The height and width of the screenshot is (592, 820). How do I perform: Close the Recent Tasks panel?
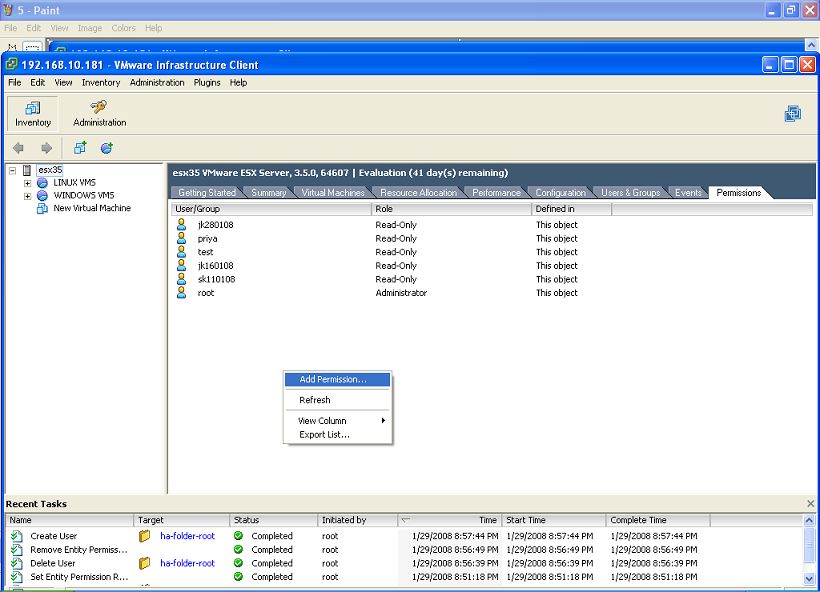pyautogui.click(x=811, y=504)
